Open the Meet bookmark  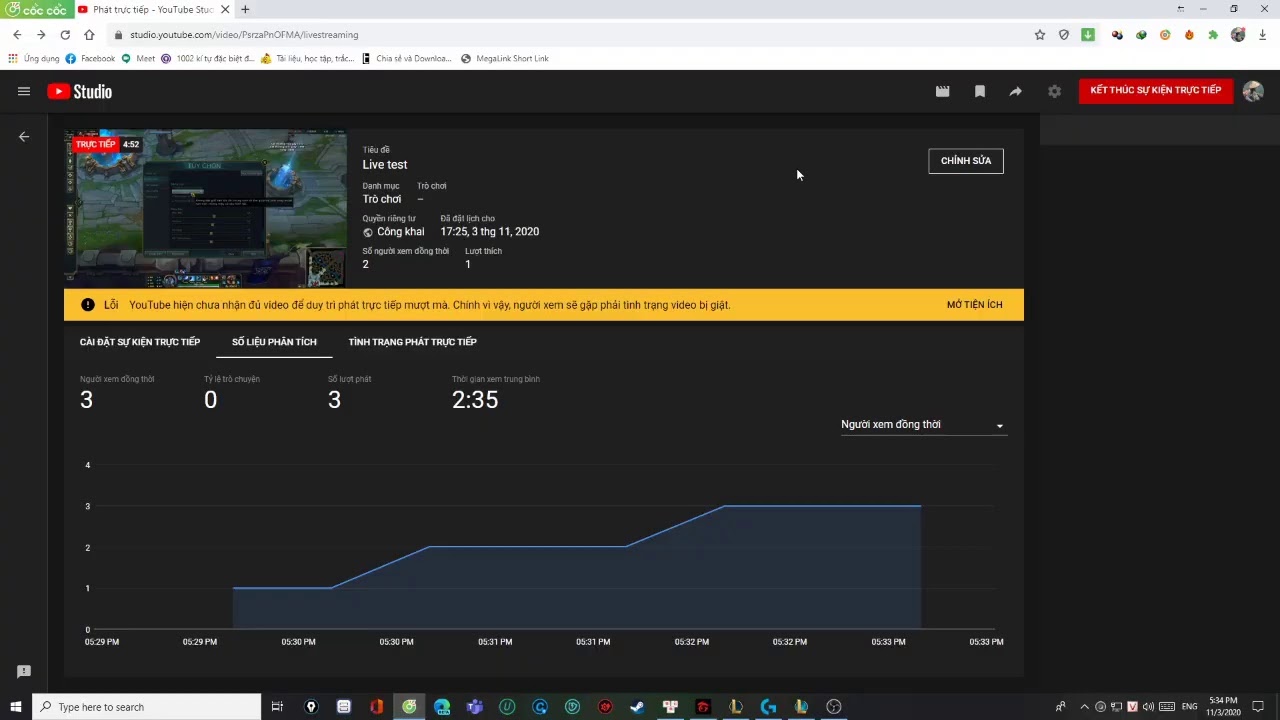coord(138,59)
